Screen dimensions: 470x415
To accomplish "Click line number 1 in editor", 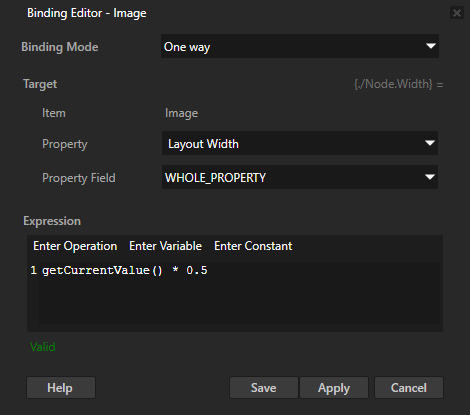I will point(33,270).
